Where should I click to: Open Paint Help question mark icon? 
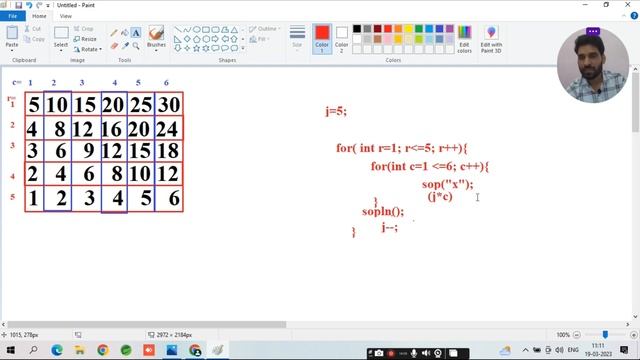(634, 16)
